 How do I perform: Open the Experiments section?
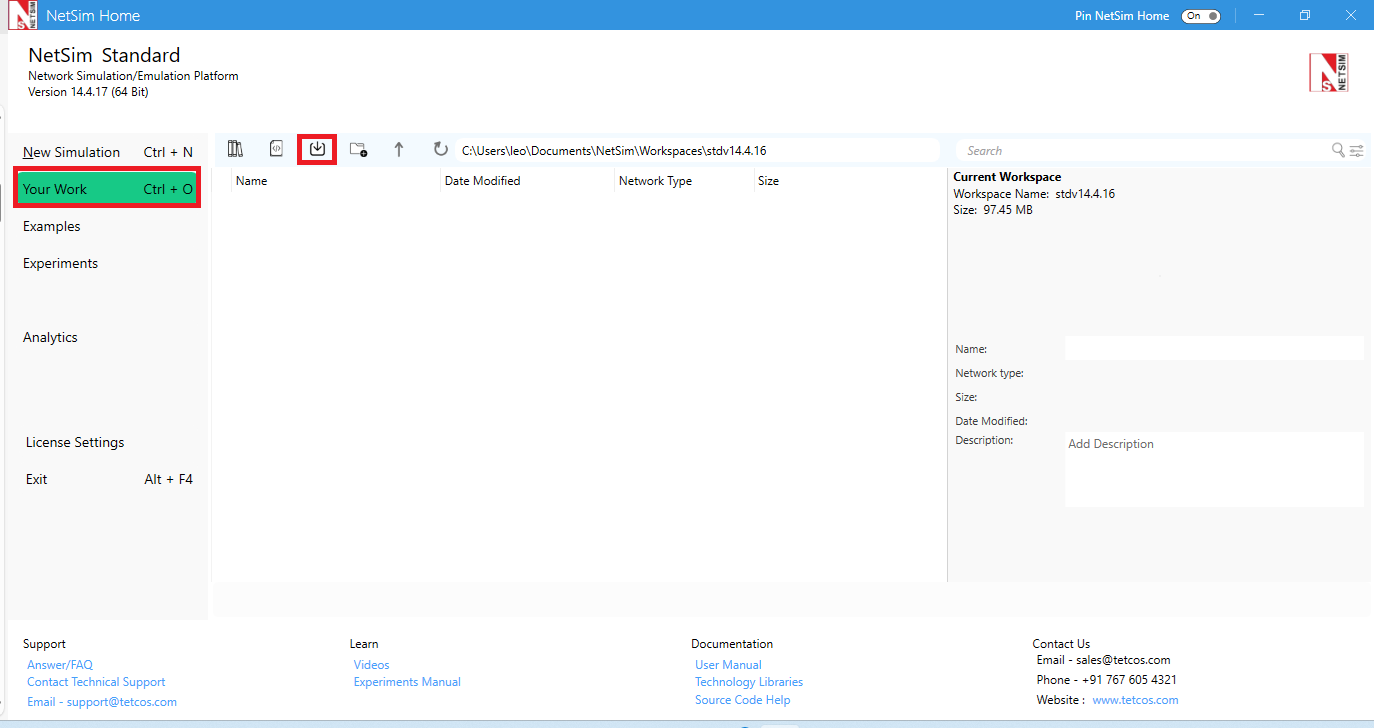(61, 263)
